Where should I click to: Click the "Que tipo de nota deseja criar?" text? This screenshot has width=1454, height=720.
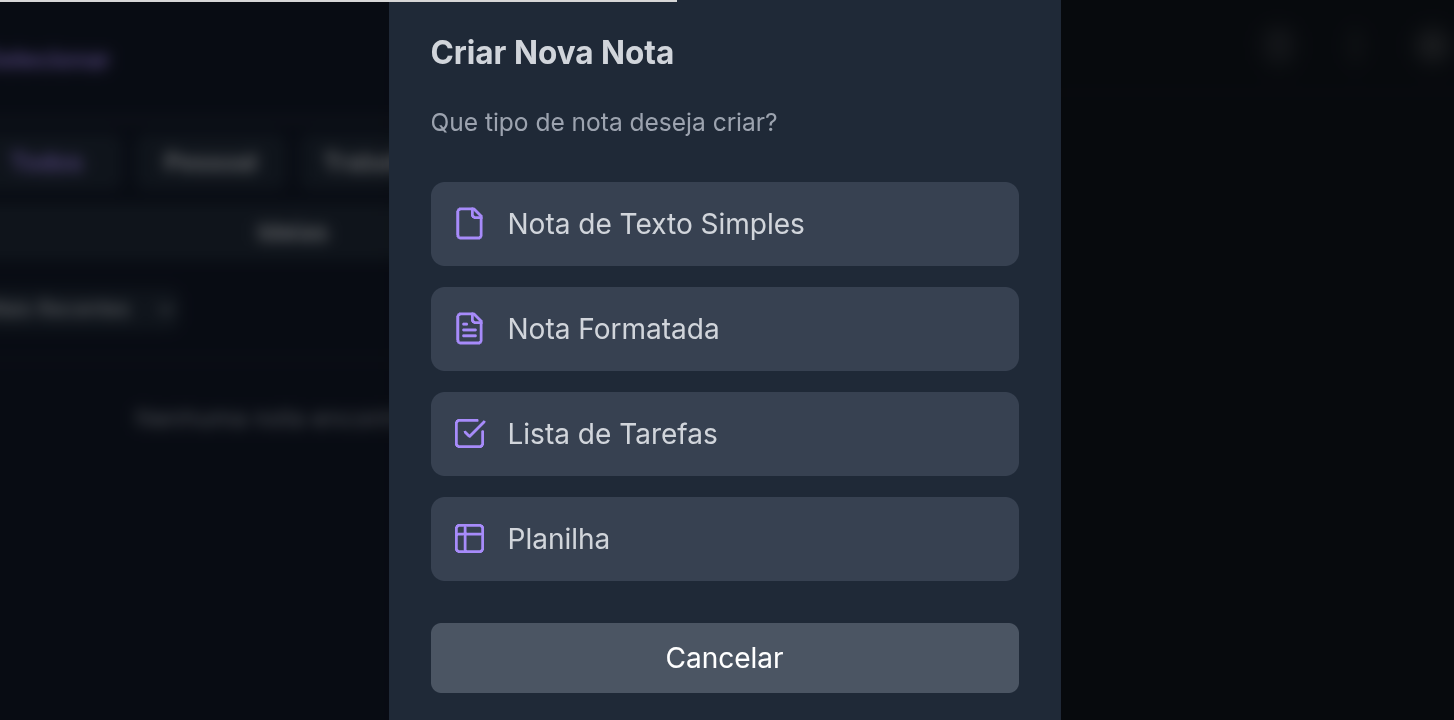(x=604, y=123)
